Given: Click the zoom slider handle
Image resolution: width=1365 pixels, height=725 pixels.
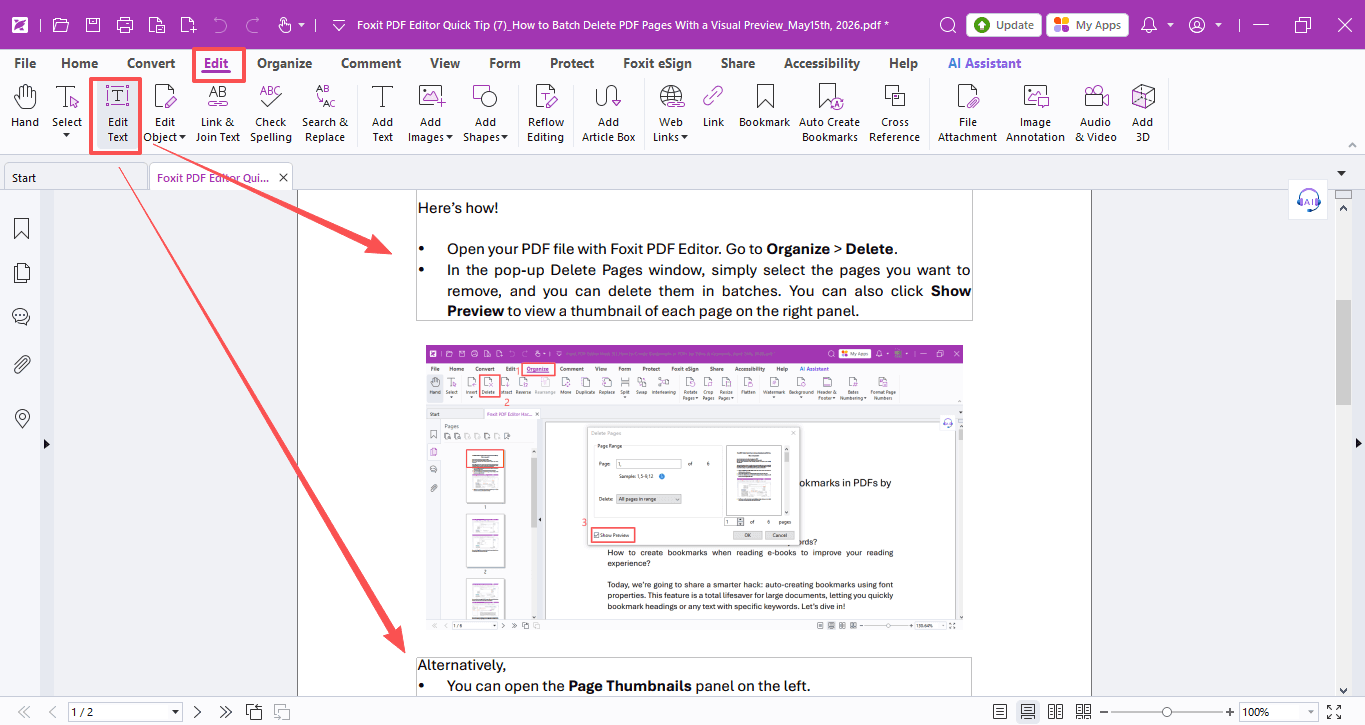Looking at the screenshot, I should pyautogui.click(x=1167, y=712).
